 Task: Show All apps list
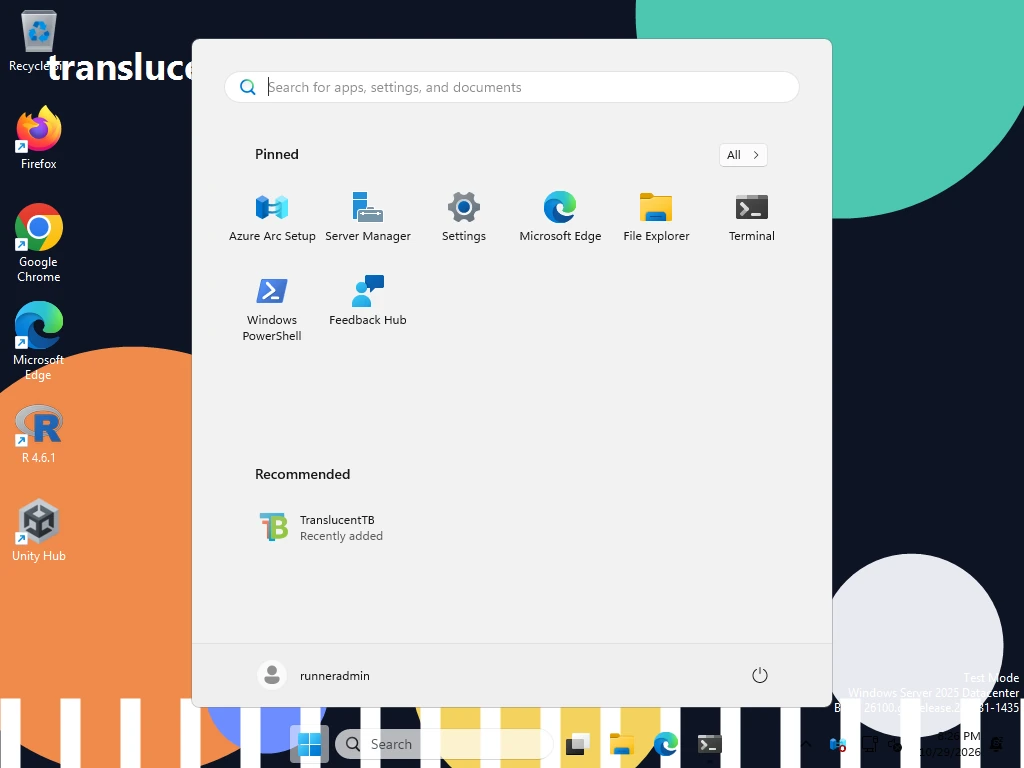(x=743, y=155)
